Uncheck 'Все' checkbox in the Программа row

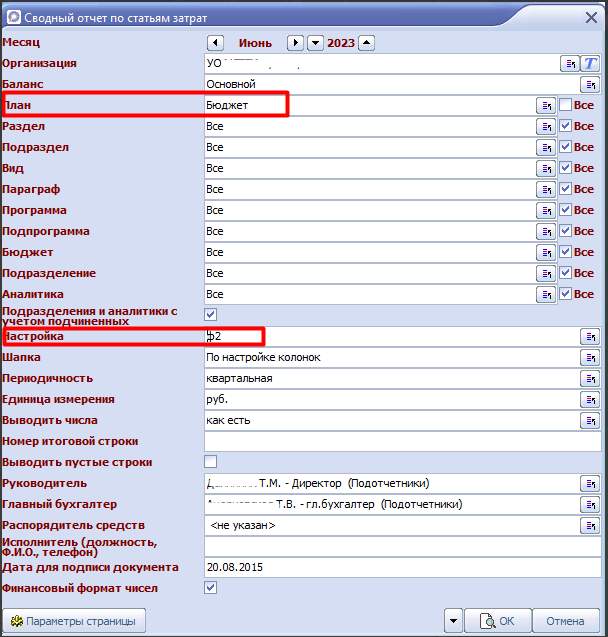point(565,210)
